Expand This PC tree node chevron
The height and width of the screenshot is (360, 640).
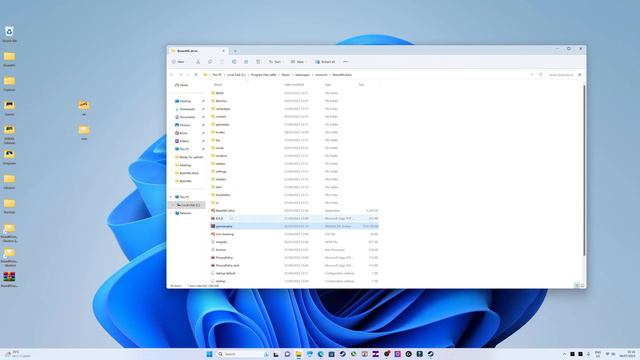pyautogui.click(x=171, y=197)
